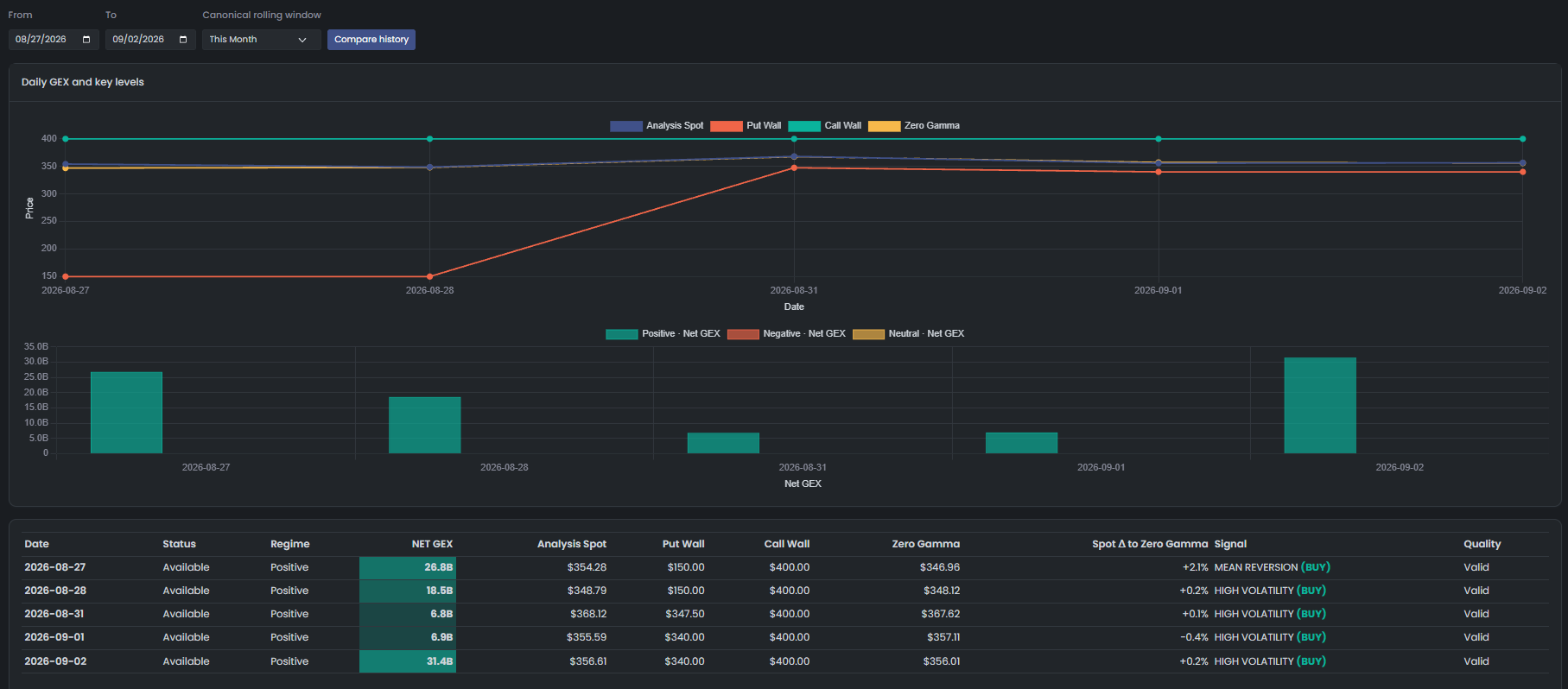The width and height of the screenshot is (1568, 689).
Task: Click the Net GEX bar for 2026-08-27
Action: click(x=126, y=413)
